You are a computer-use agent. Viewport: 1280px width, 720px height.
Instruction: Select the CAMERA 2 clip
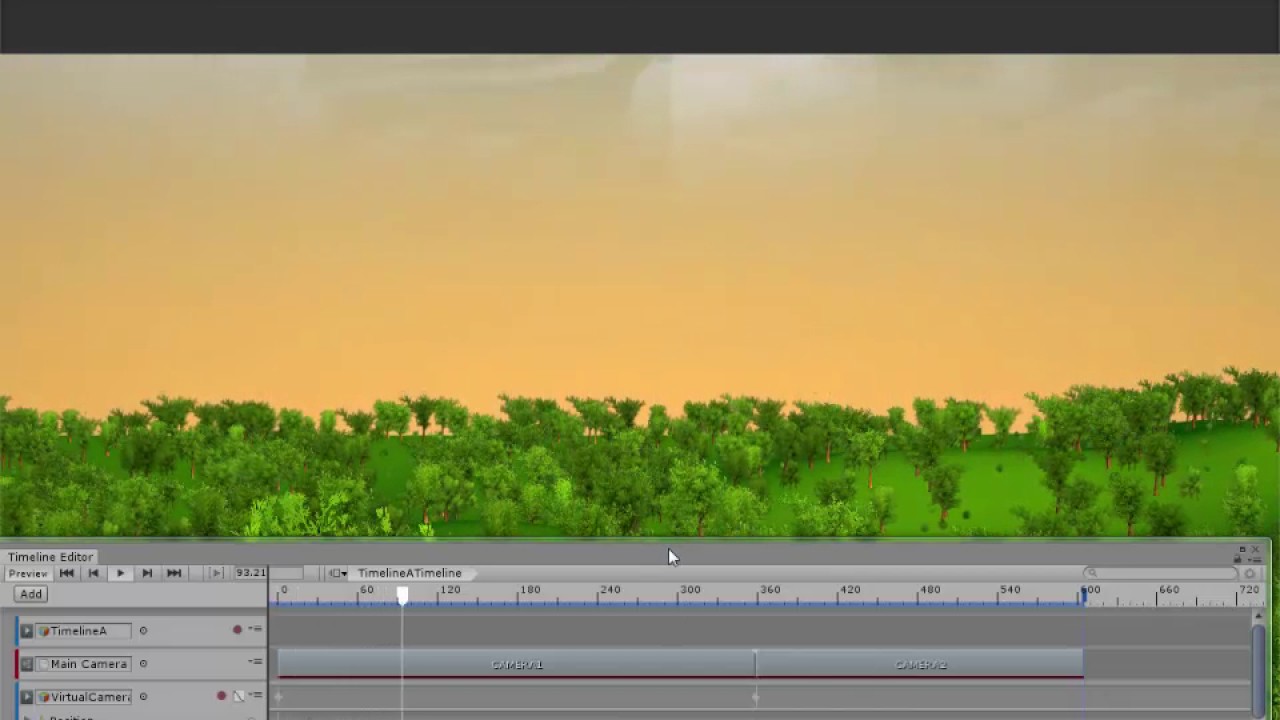[919, 664]
